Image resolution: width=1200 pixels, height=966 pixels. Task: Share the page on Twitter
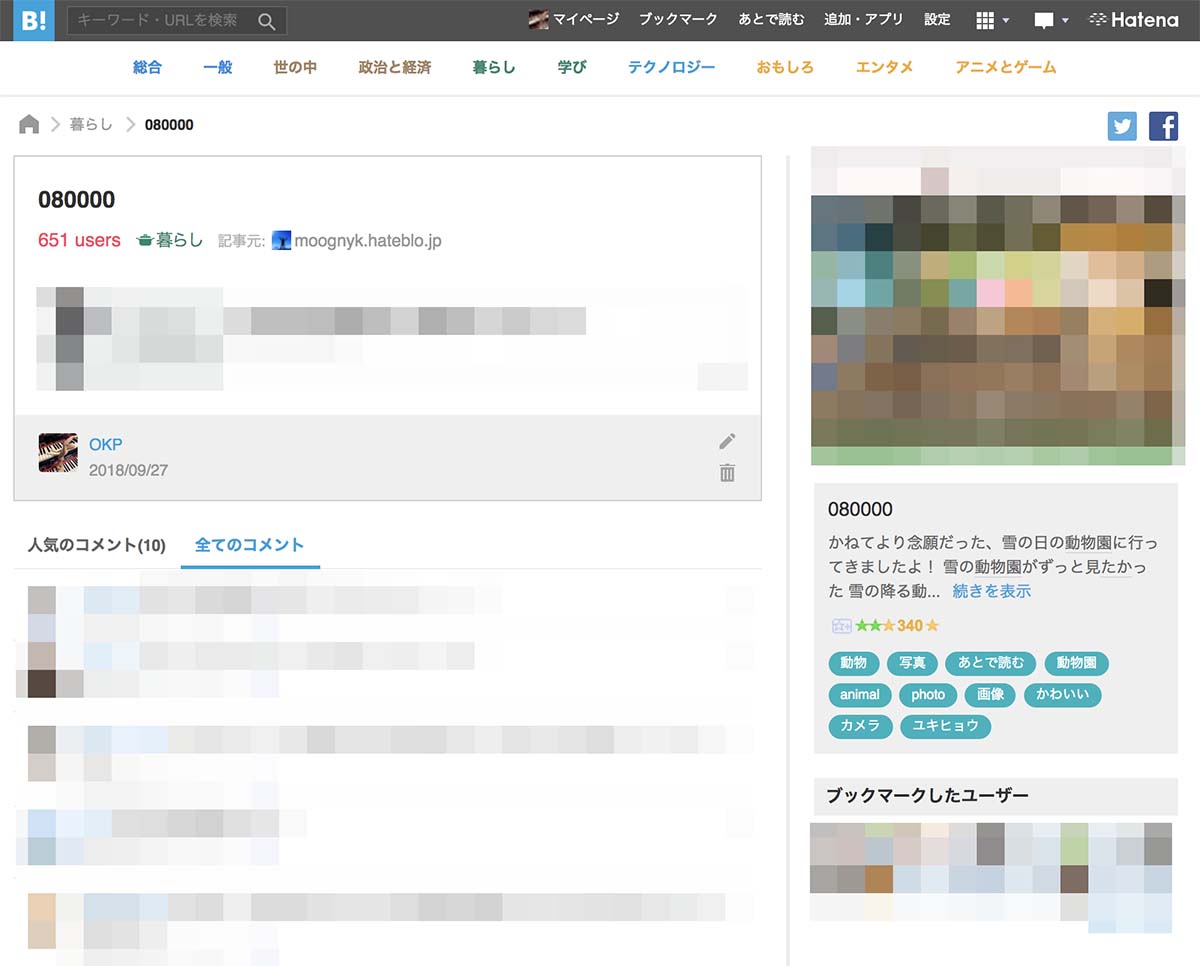pyautogui.click(x=1122, y=126)
